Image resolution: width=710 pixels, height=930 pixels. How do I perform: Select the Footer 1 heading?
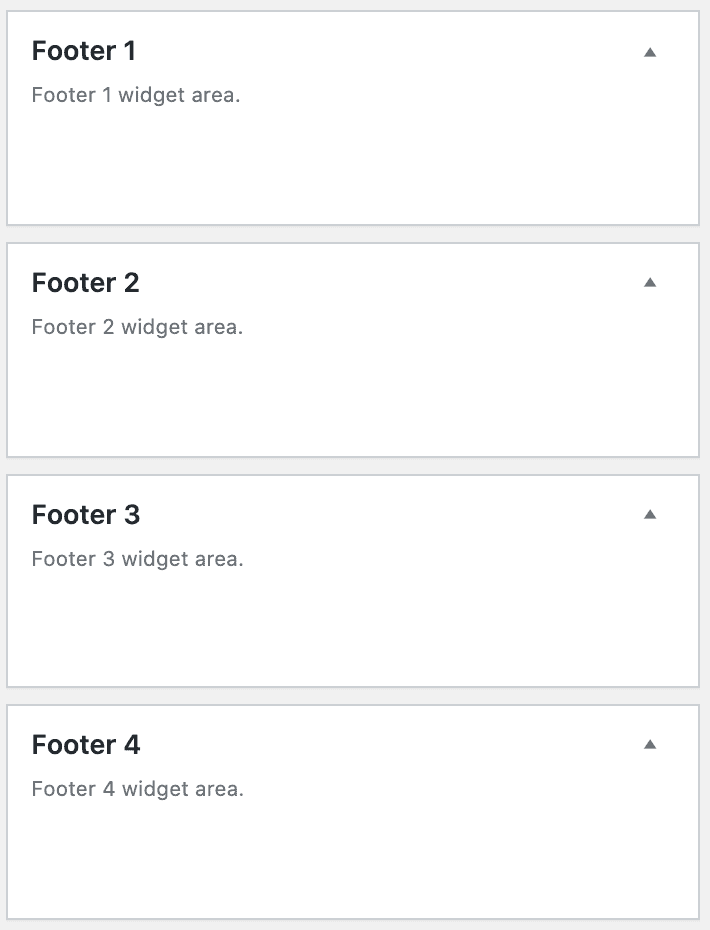coord(84,50)
